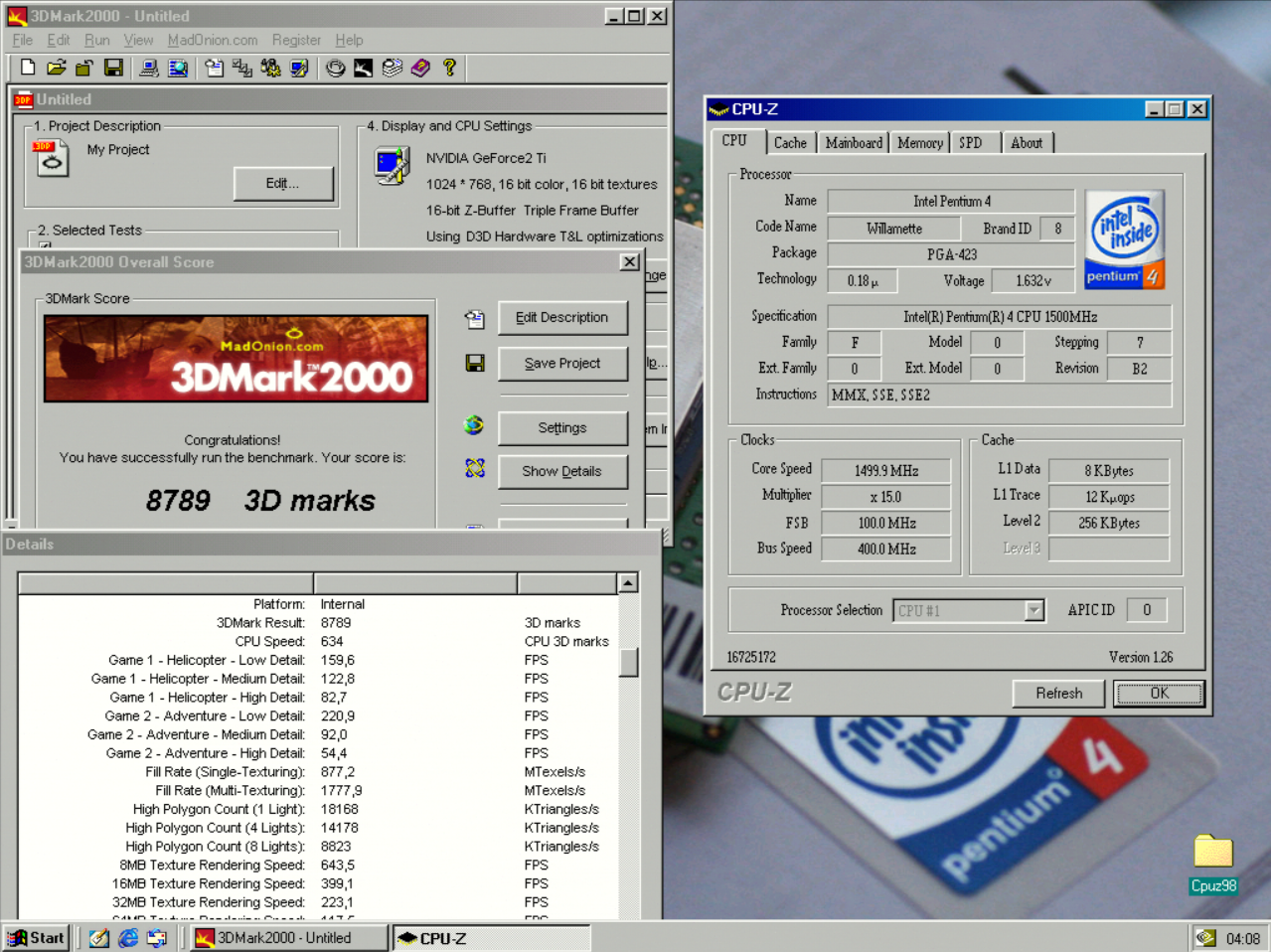
Task: Open the Windows Start menu
Action: (36, 938)
